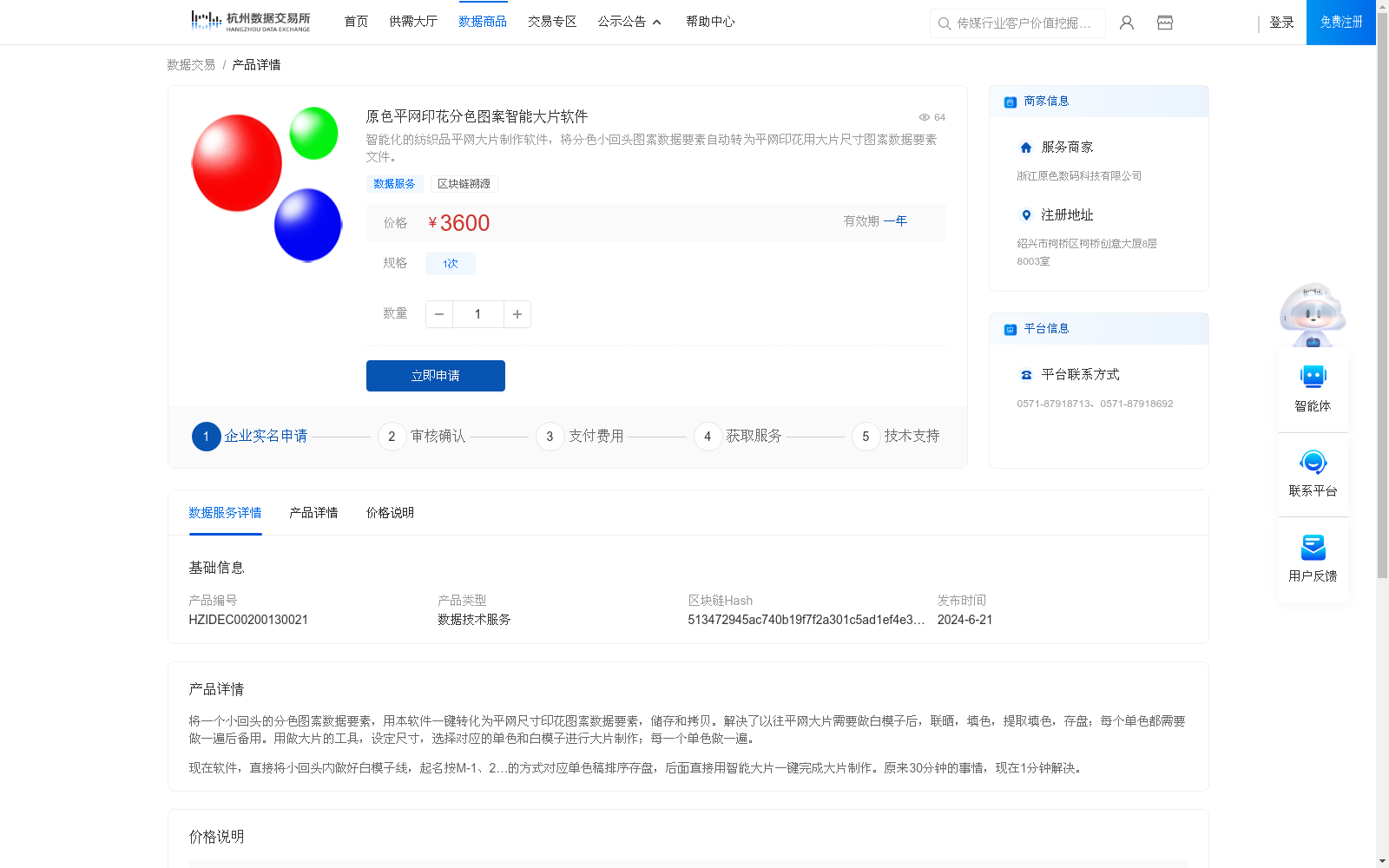The height and width of the screenshot is (868, 1389).
Task: Open the 智能体 robot assistant icon
Action: coord(1313,377)
